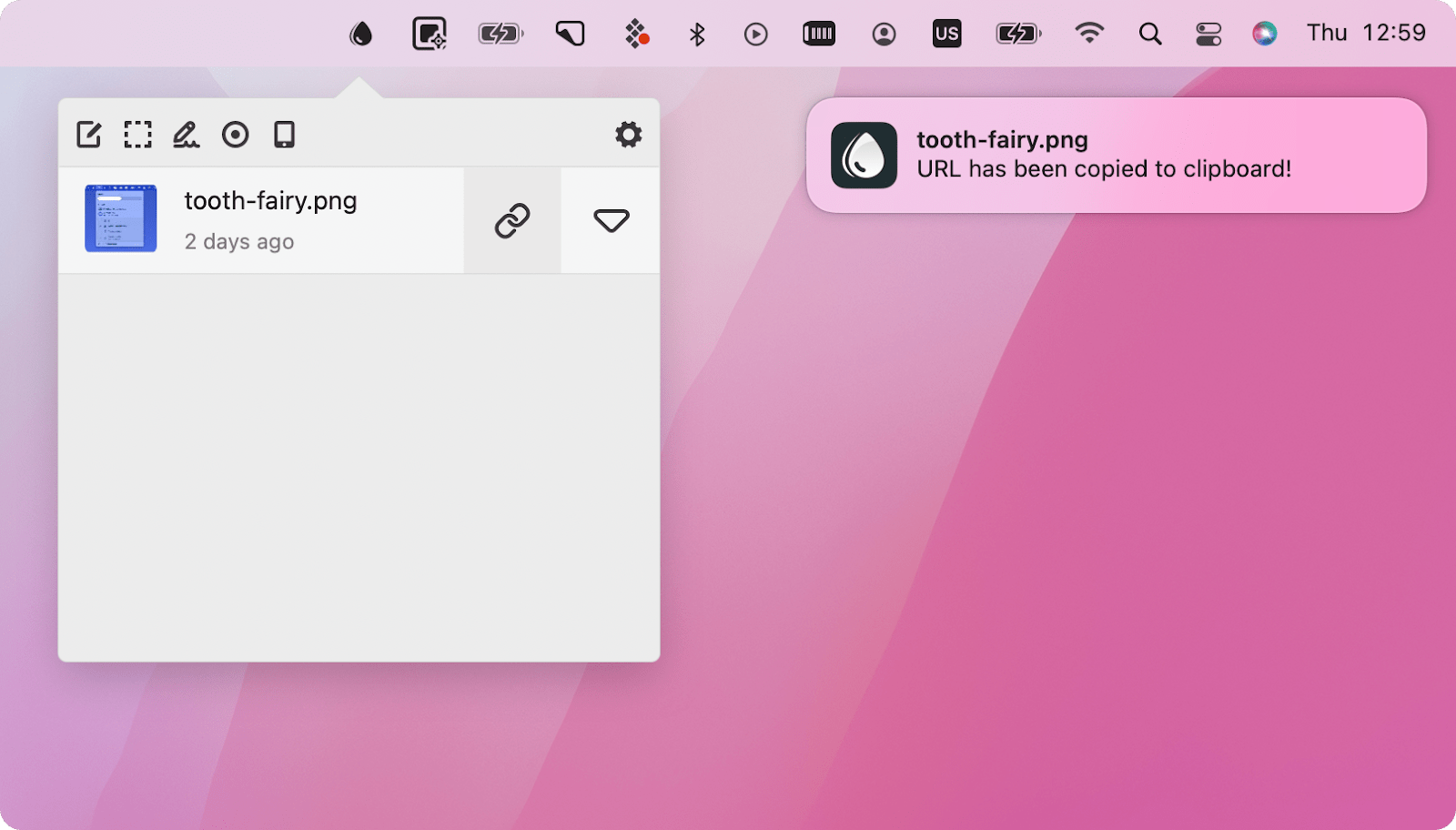Click the mobile device icon
This screenshot has height=830, width=1456.
[285, 135]
